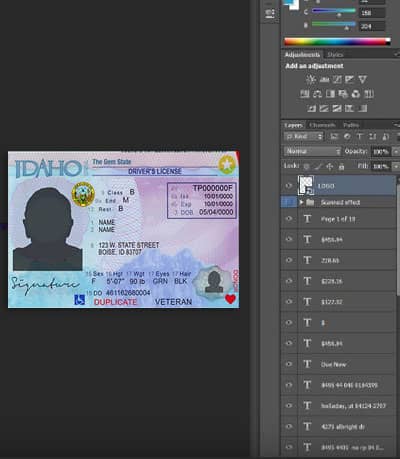Click the lock position icon

(330, 166)
